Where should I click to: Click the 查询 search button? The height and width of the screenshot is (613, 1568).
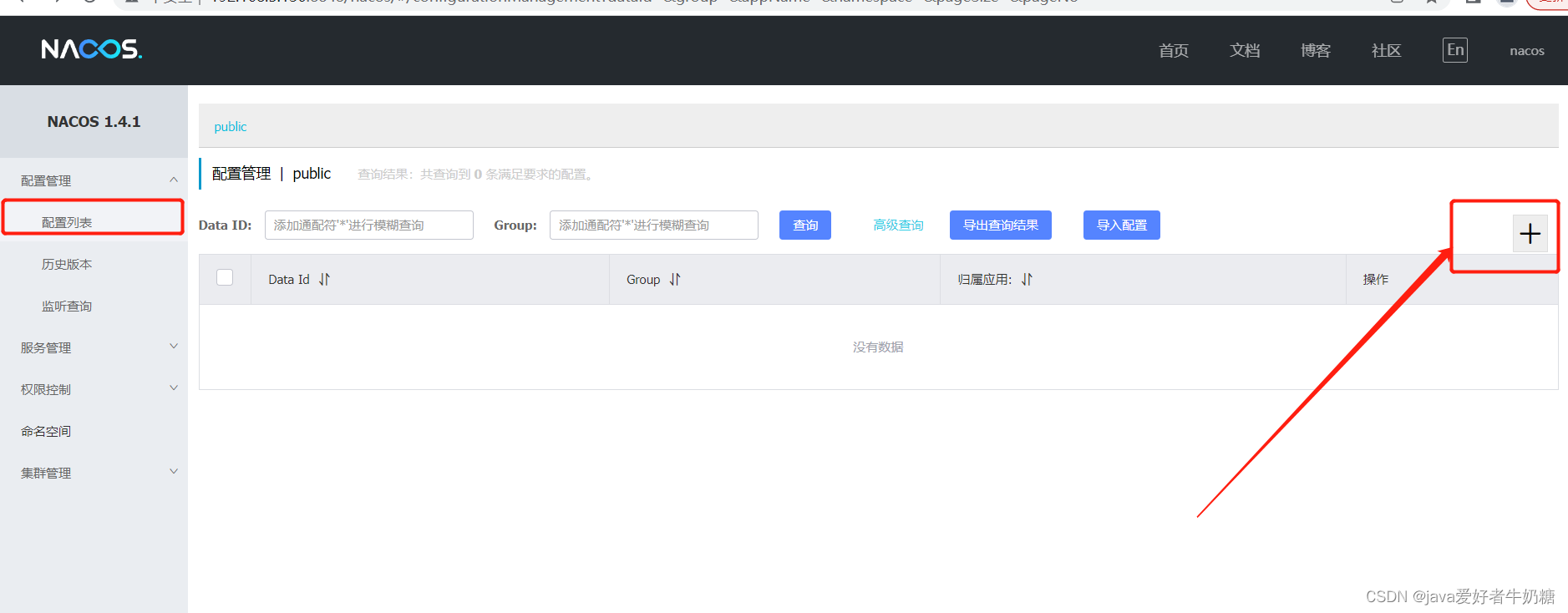click(x=804, y=225)
